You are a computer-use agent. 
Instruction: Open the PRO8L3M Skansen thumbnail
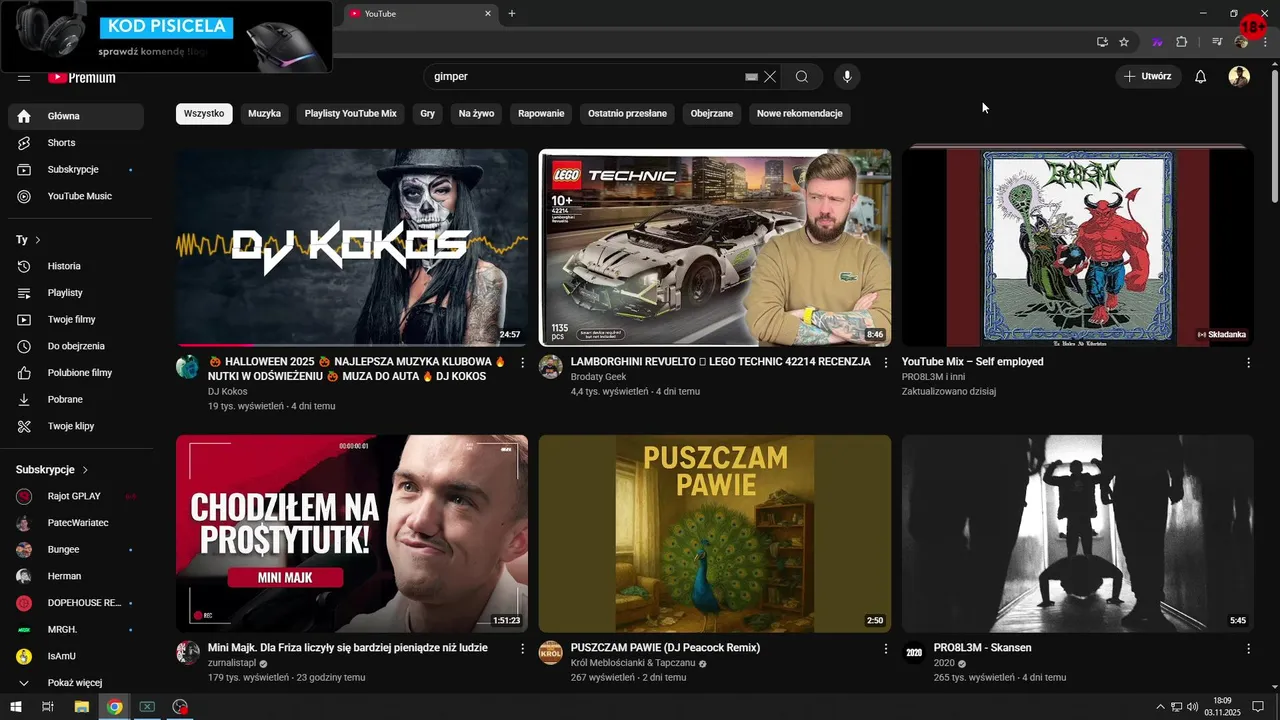(1078, 533)
